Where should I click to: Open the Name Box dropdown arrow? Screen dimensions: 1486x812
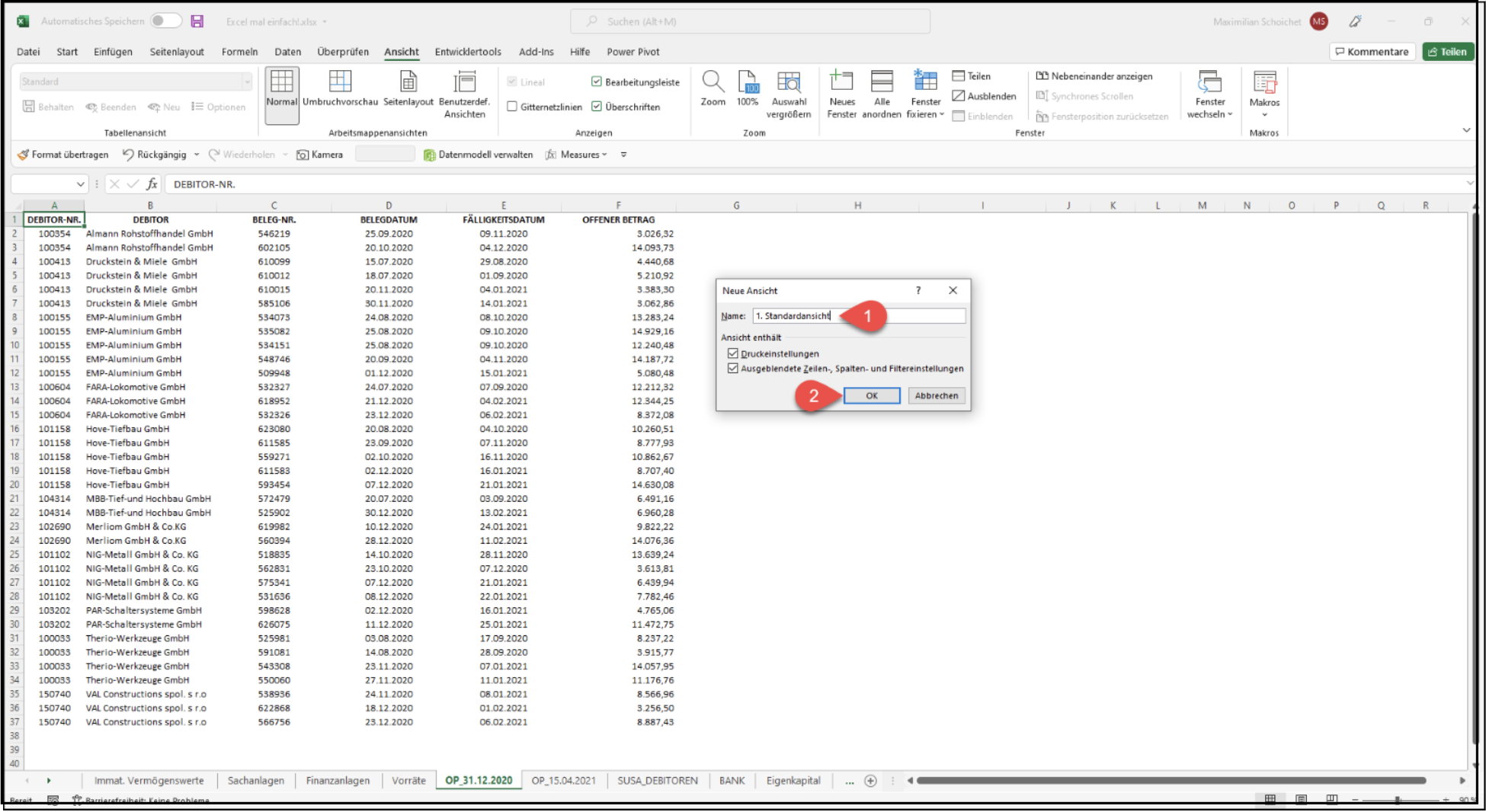(x=80, y=184)
